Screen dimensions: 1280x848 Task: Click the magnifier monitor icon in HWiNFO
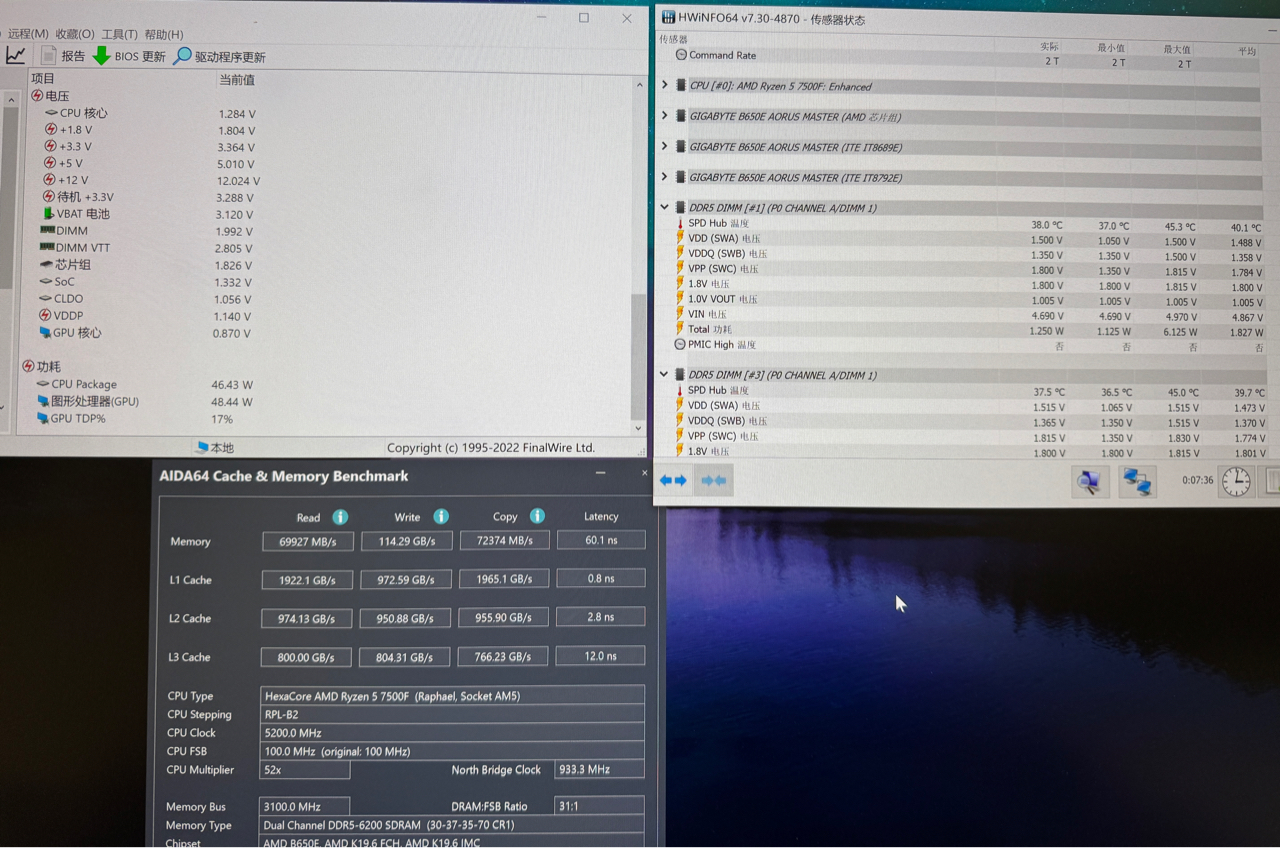click(1089, 482)
